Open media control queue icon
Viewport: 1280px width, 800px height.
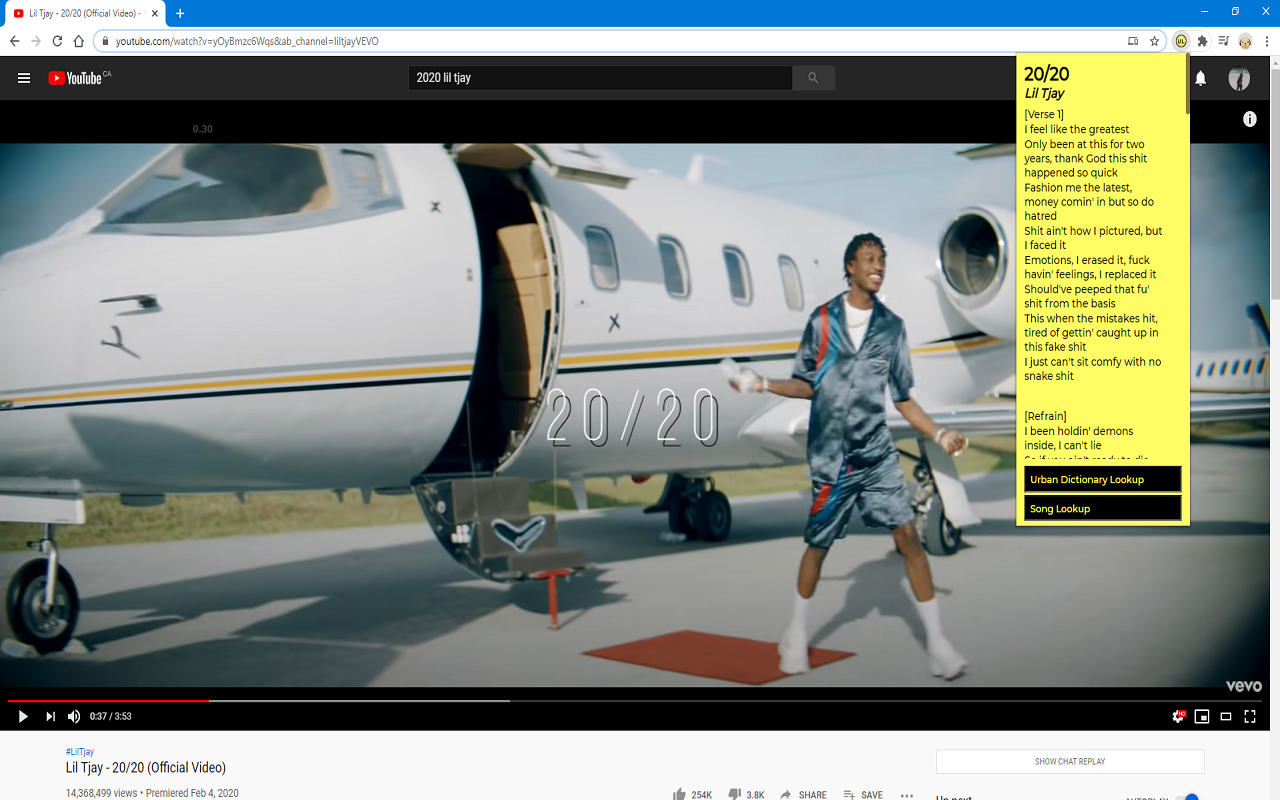(x=1224, y=41)
